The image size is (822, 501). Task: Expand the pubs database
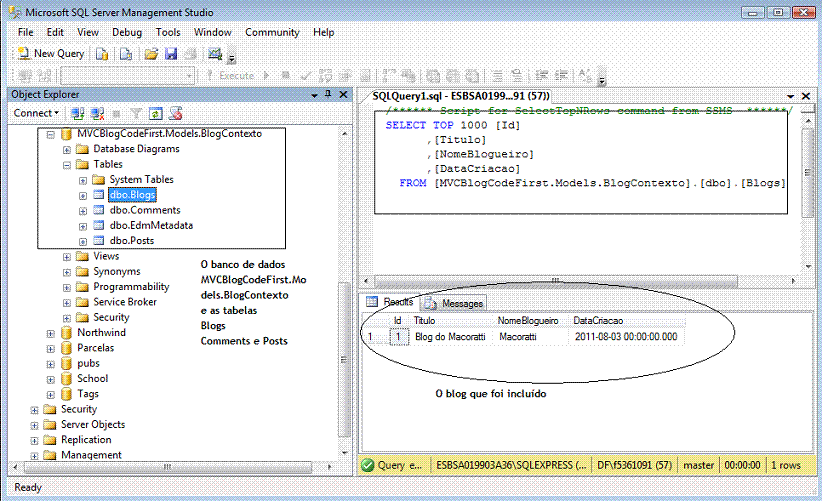(51, 364)
